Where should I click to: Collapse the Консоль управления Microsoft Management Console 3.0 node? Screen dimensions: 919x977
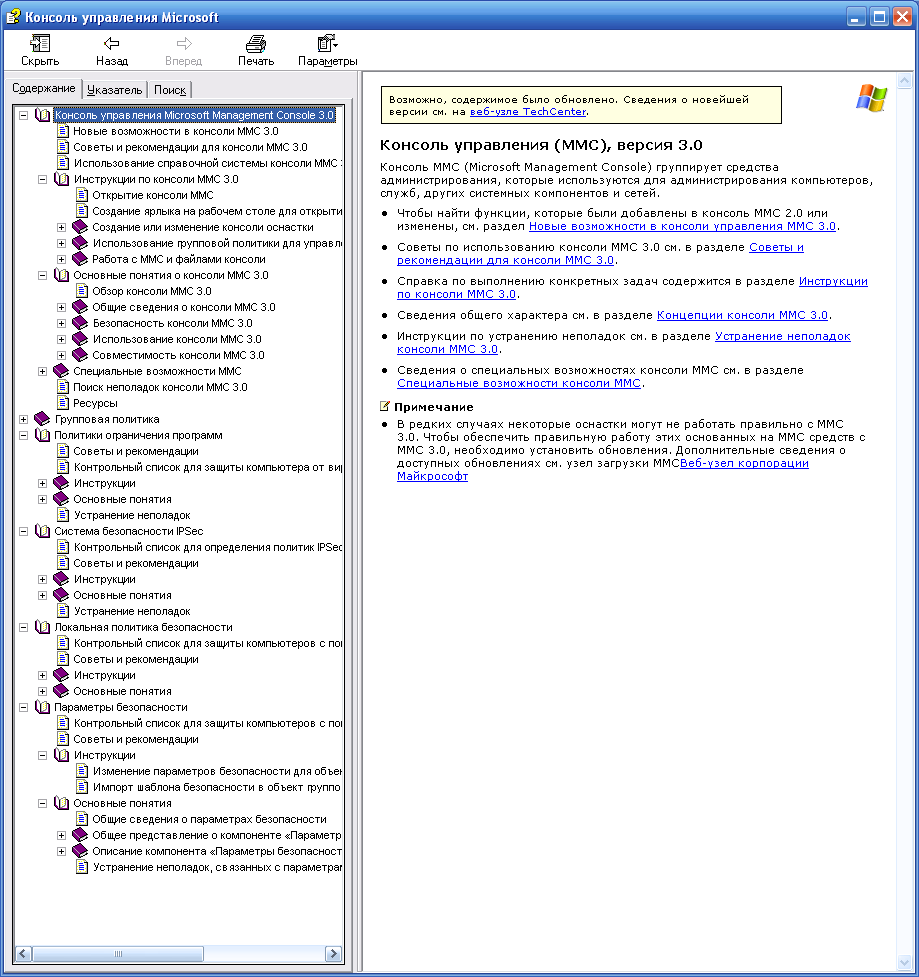click(24, 115)
